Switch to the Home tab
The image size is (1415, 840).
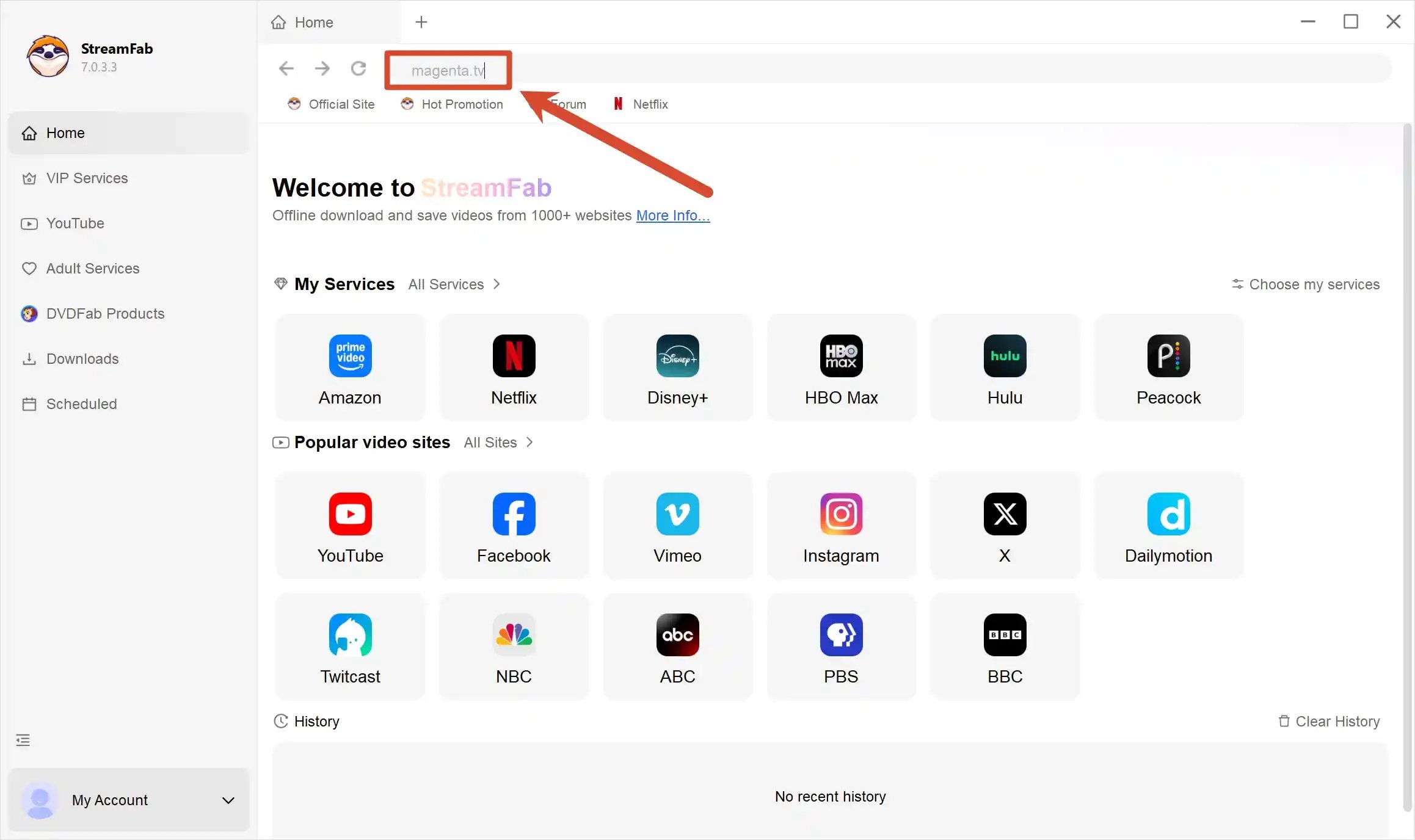[x=329, y=23]
